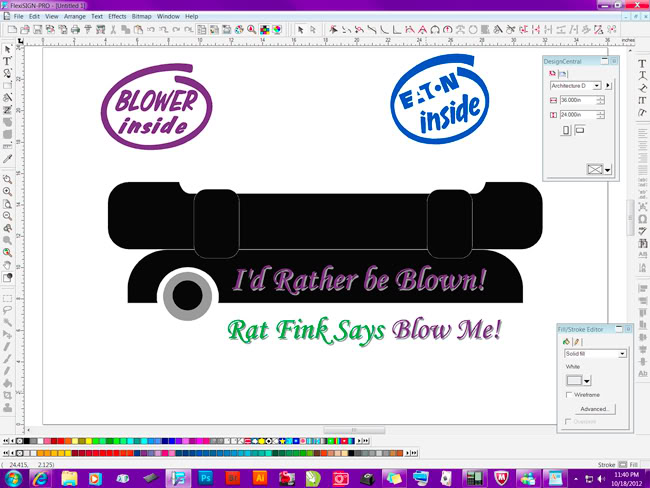Open Adobe Illustrator from the taskbar
Viewport: 650px width, 488px height.
[x=260, y=478]
